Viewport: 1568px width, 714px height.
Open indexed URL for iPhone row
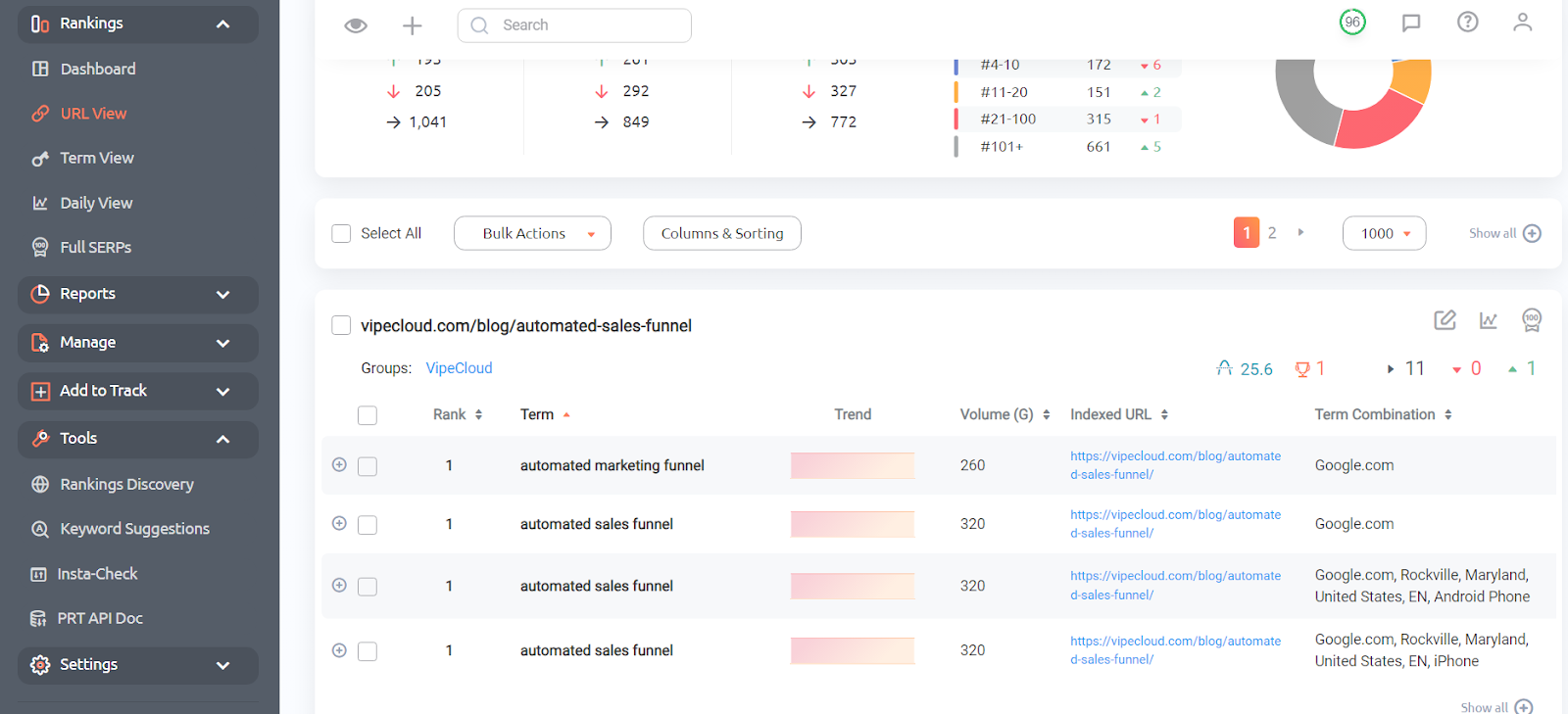click(1175, 650)
